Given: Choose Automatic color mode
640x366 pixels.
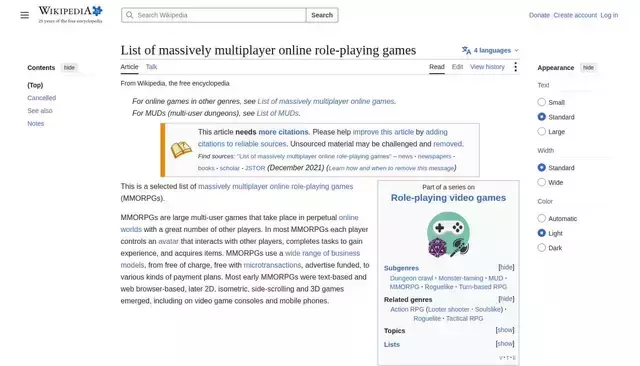Looking at the screenshot, I should tap(541, 218).
